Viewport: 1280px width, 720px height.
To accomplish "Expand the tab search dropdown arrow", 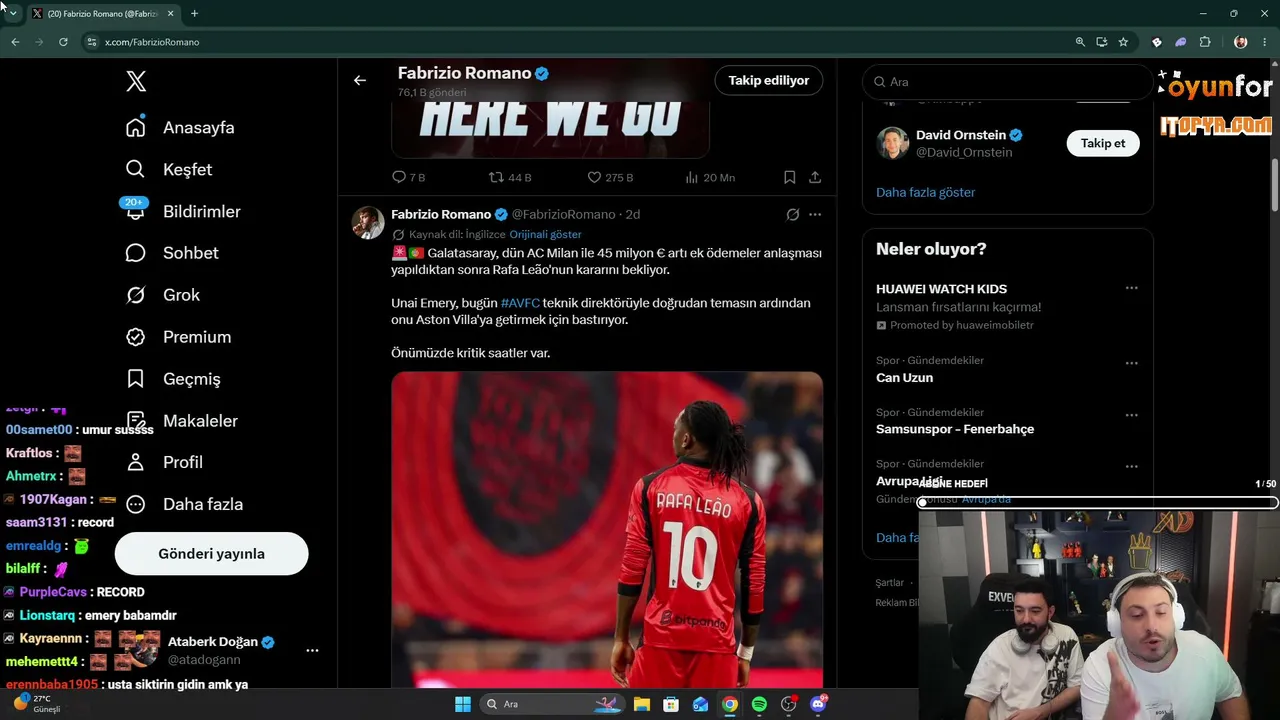I will pyautogui.click(x=12, y=14).
